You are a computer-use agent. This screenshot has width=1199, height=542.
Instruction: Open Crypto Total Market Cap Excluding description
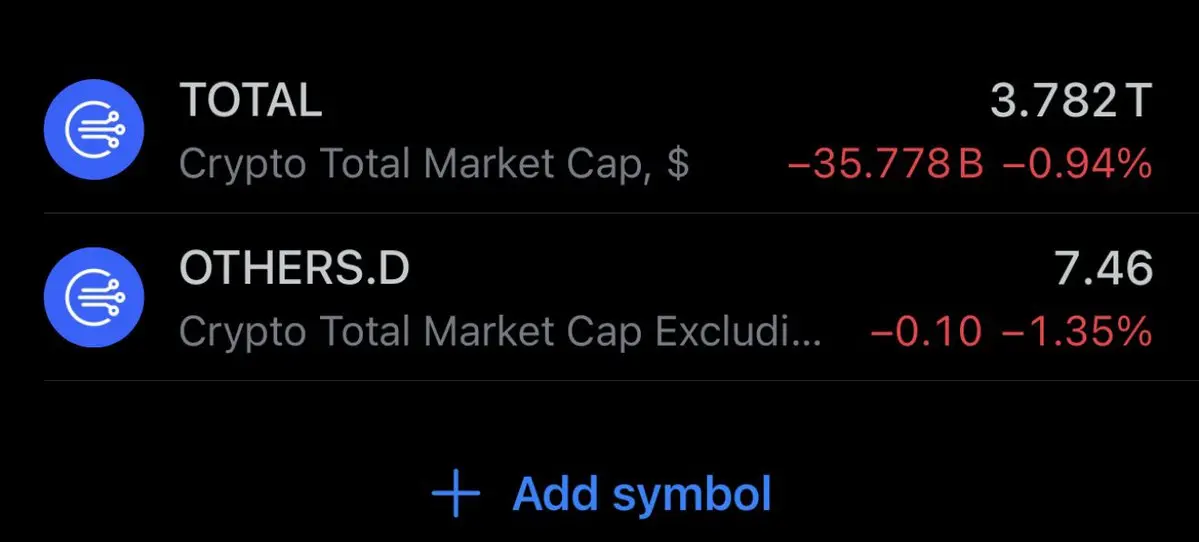tap(501, 332)
